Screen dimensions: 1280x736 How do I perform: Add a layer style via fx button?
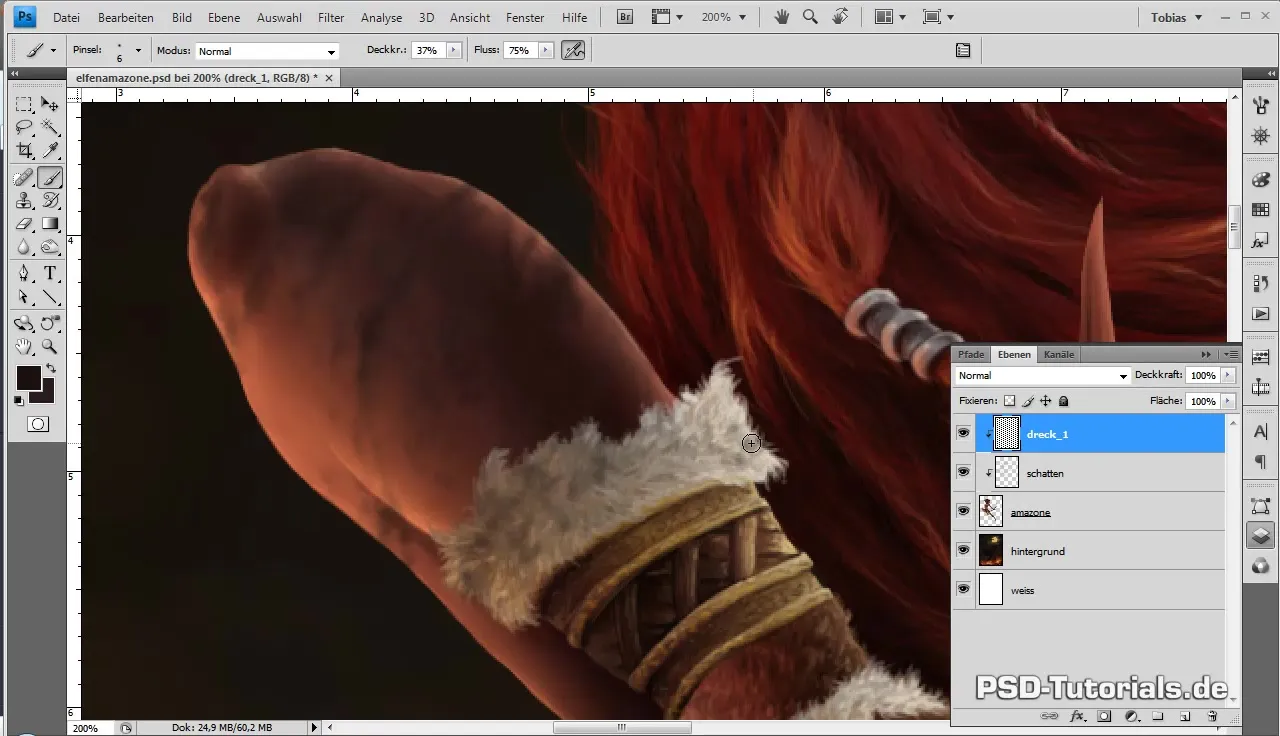click(1078, 716)
